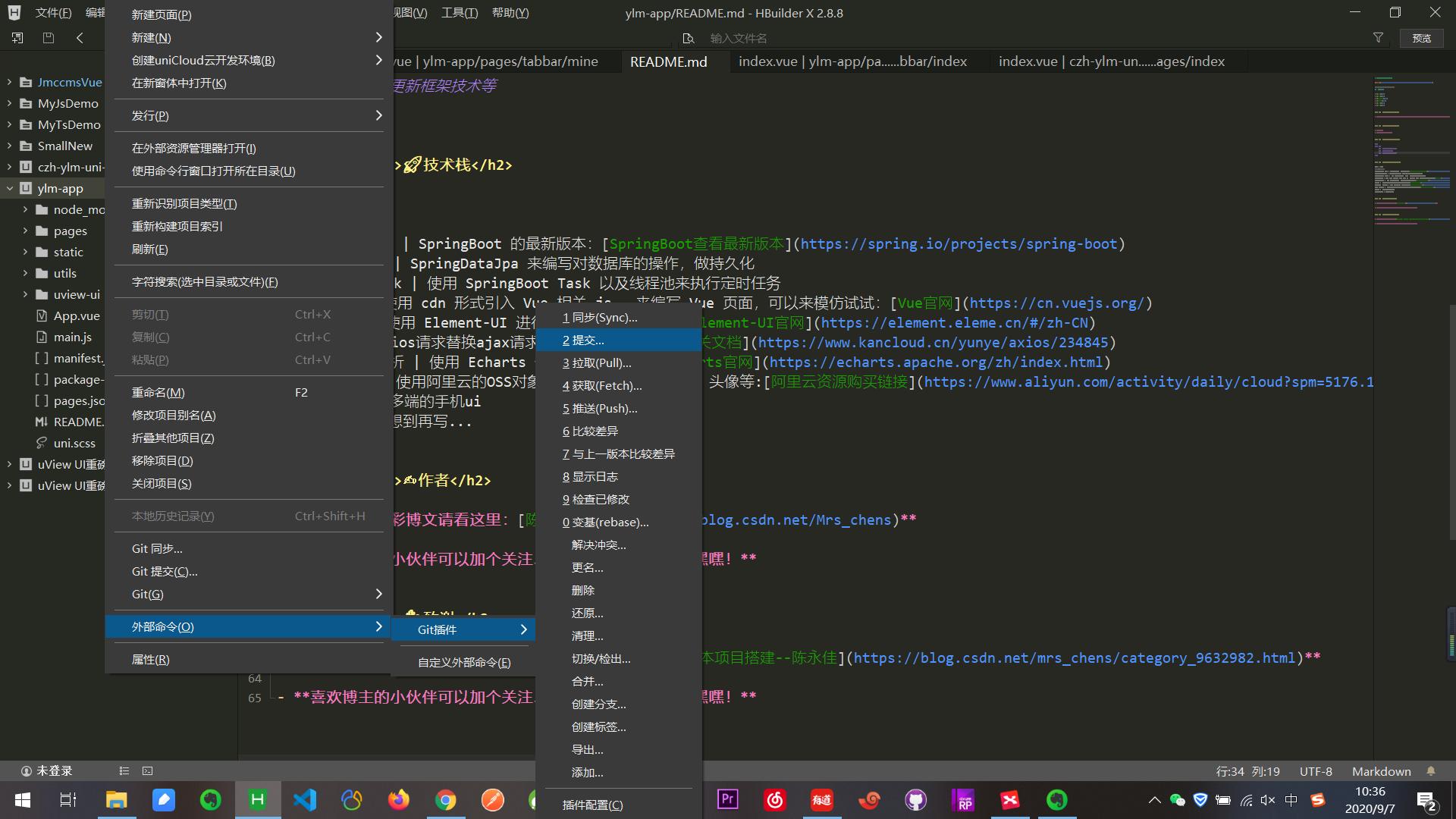Expand the pages folder in the project tree
The image size is (1456, 819).
click(x=24, y=231)
